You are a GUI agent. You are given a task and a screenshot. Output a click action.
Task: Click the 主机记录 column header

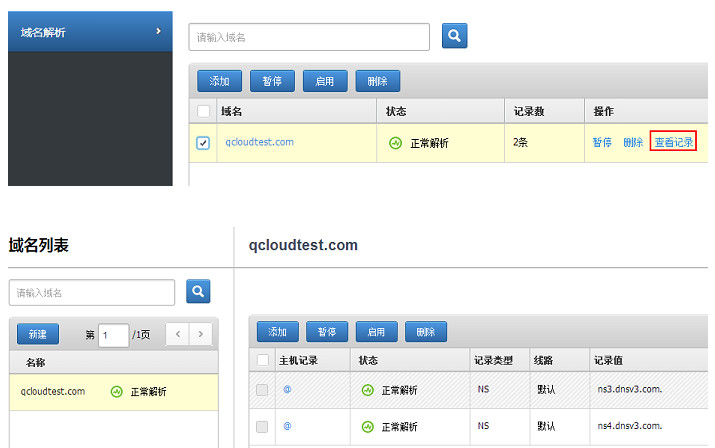(298, 360)
